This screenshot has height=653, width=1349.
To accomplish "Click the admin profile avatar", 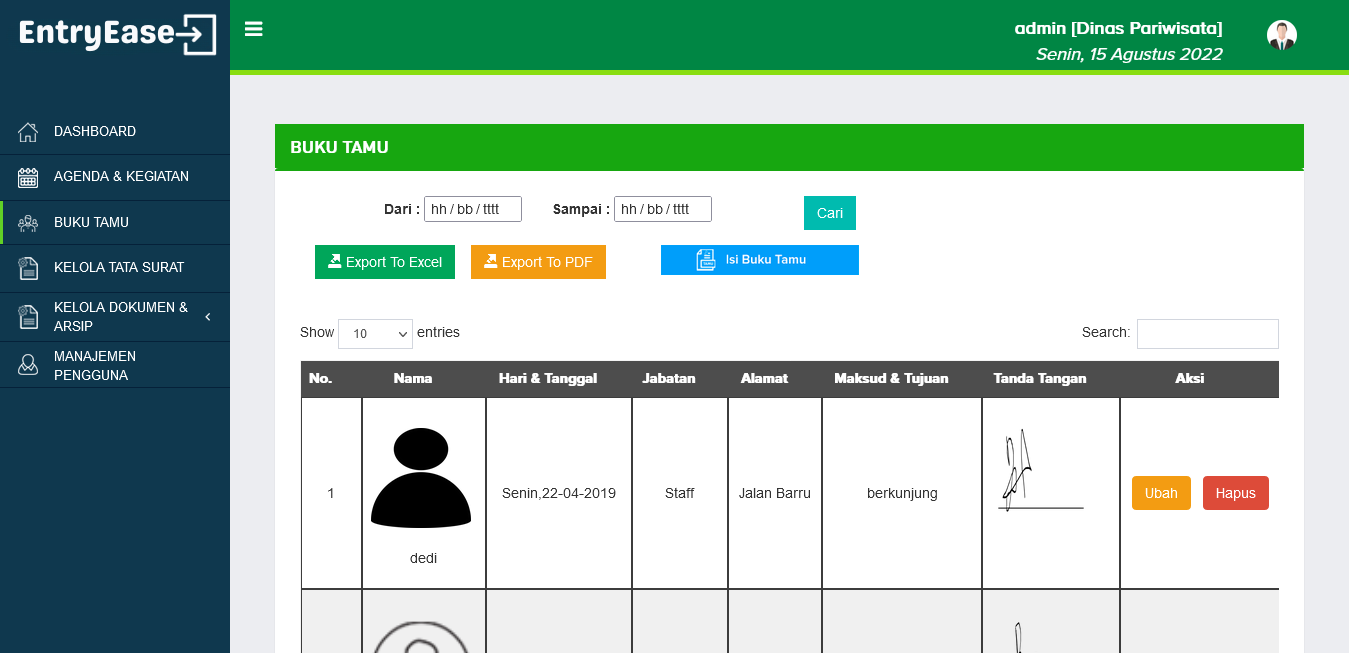I will pyautogui.click(x=1281, y=35).
